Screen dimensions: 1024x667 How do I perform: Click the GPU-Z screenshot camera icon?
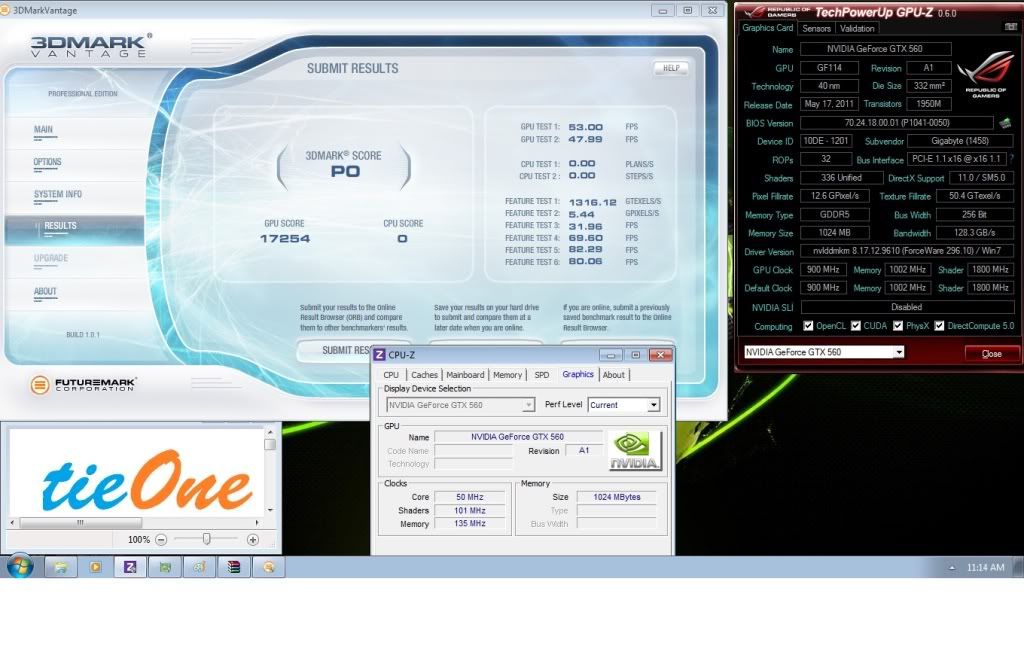click(1010, 27)
